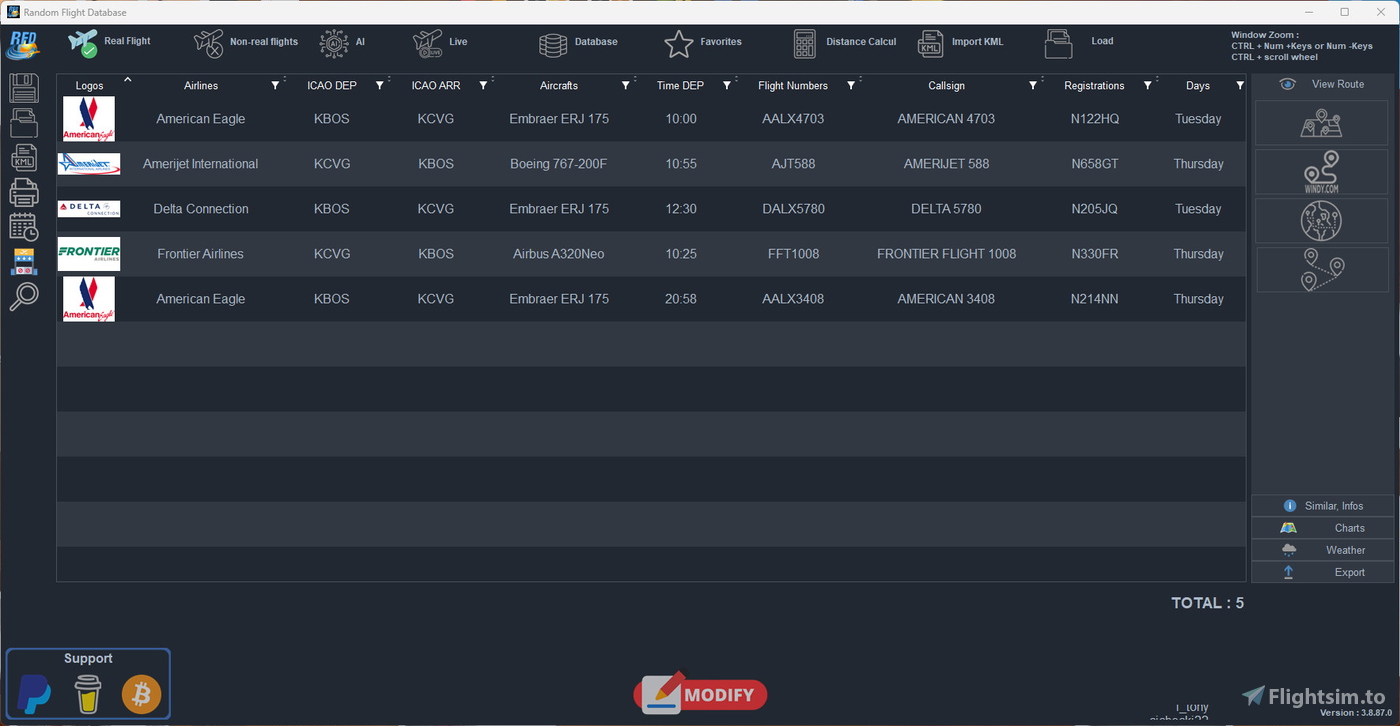Save flights using the floppy disk sidebar icon
This screenshot has height=726, width=1400.
(x=24, y=88)
